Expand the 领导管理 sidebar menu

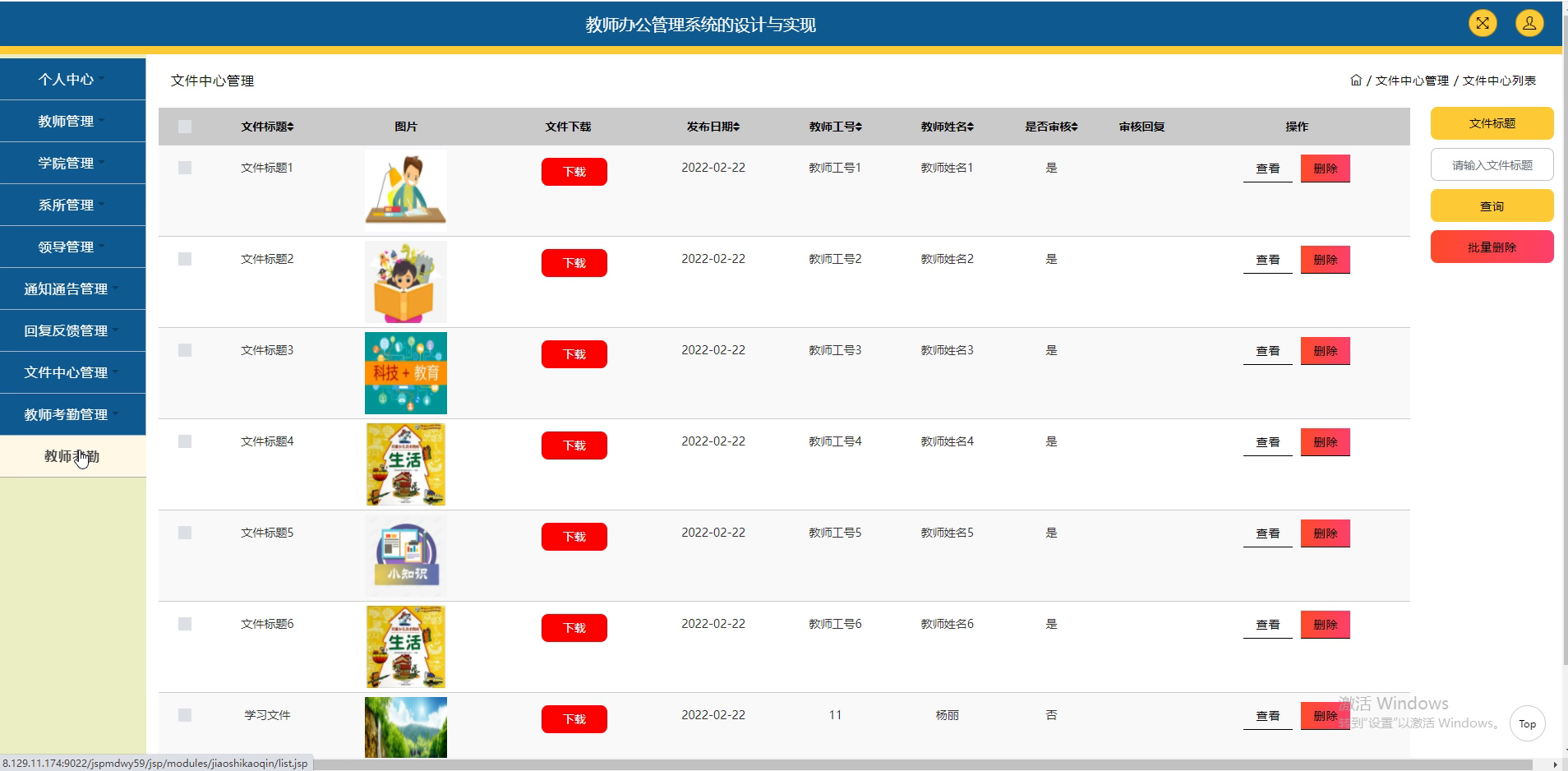pyautogui.click(x=72, y=247)
